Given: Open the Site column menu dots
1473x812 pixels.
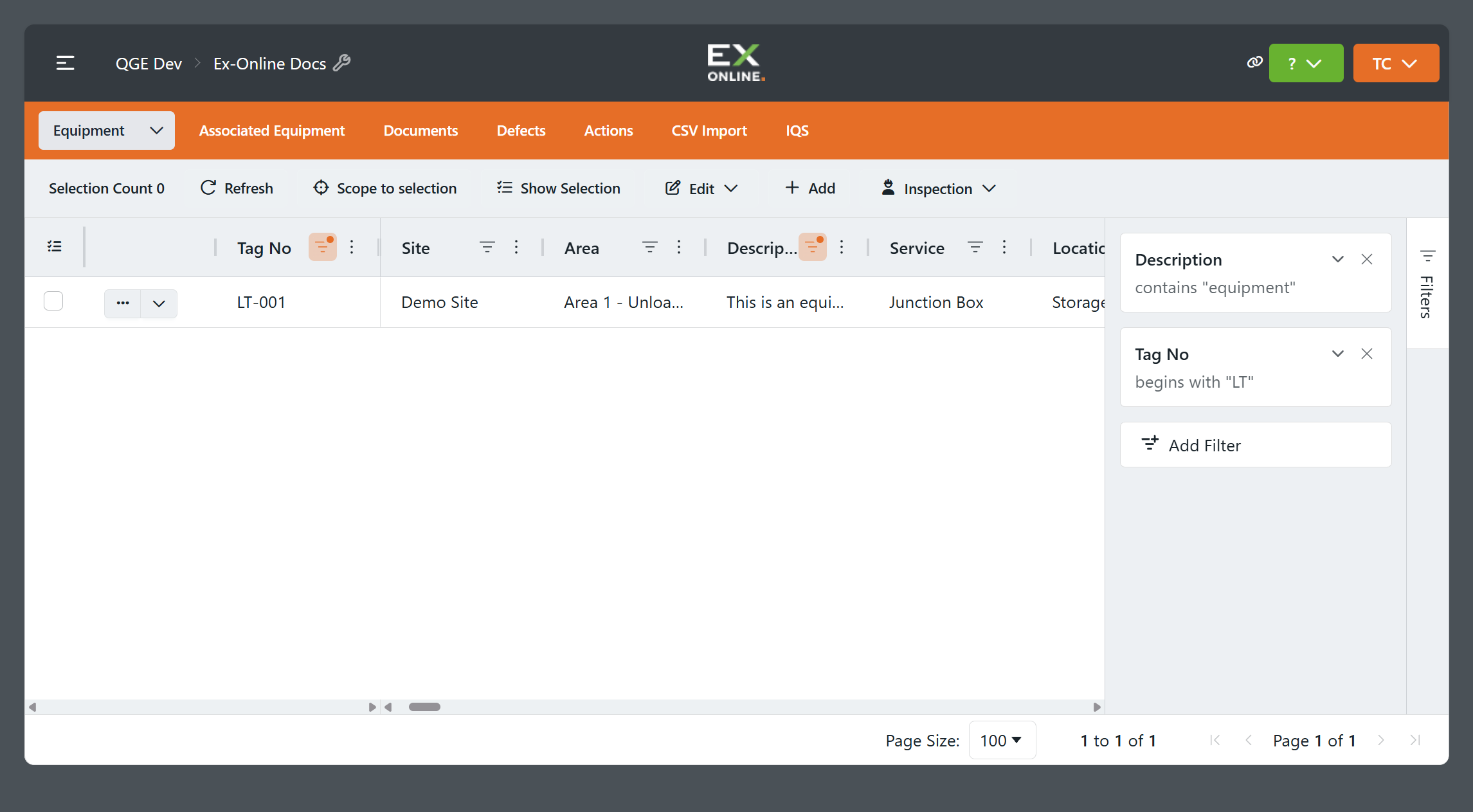Looking at the screenshot, I should 516,248.
